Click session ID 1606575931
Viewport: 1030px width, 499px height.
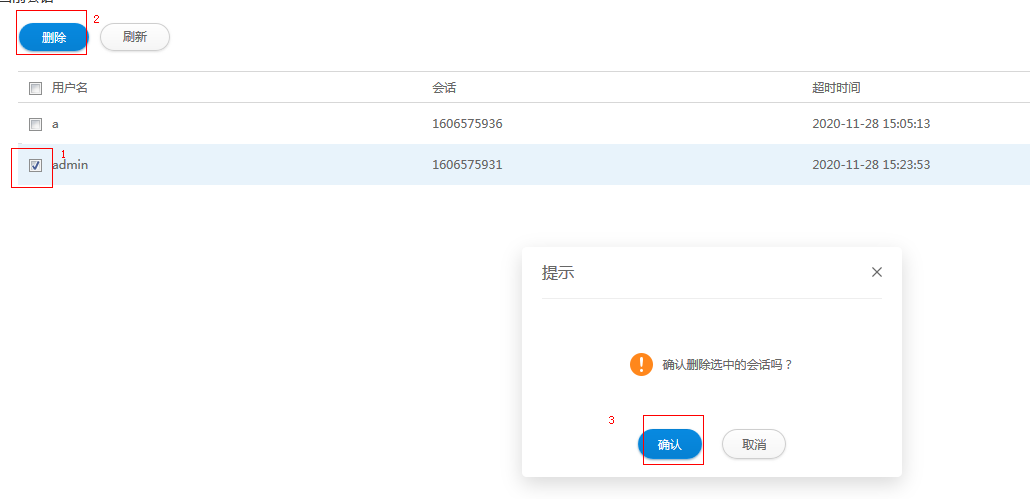tap(467, 165)
